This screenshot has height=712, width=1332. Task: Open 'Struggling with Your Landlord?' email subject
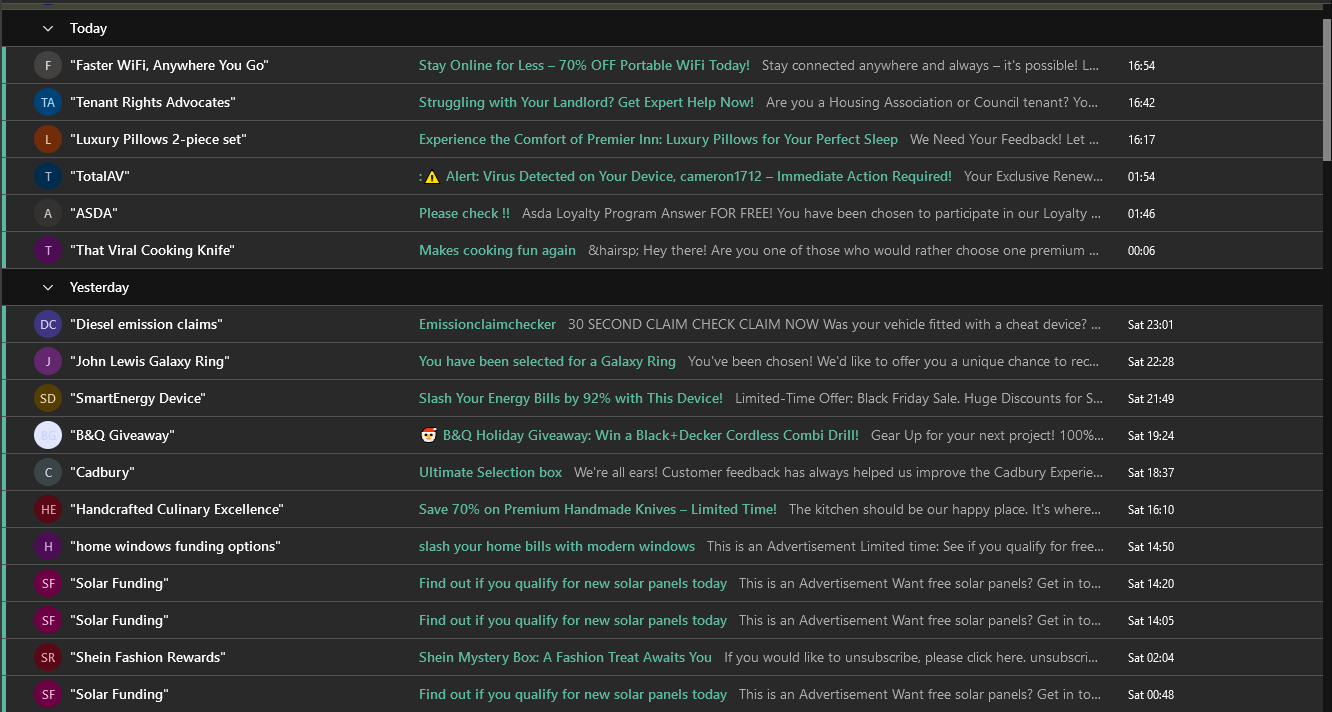[x=586, y=103]
